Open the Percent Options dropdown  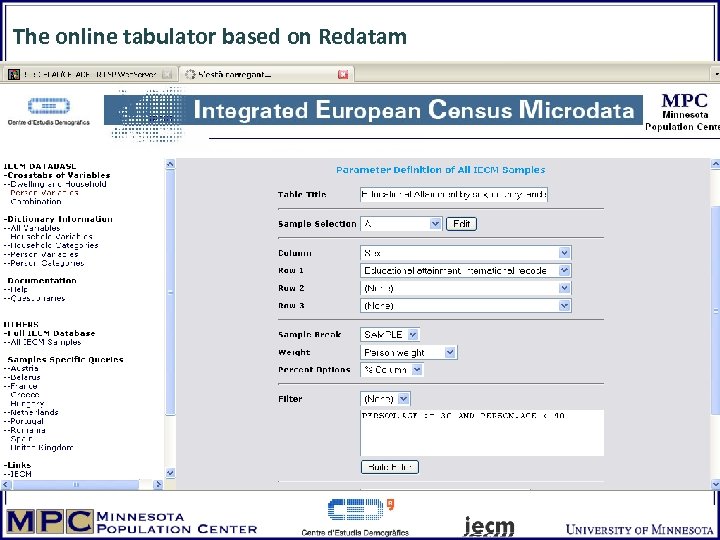coord(391,370)
